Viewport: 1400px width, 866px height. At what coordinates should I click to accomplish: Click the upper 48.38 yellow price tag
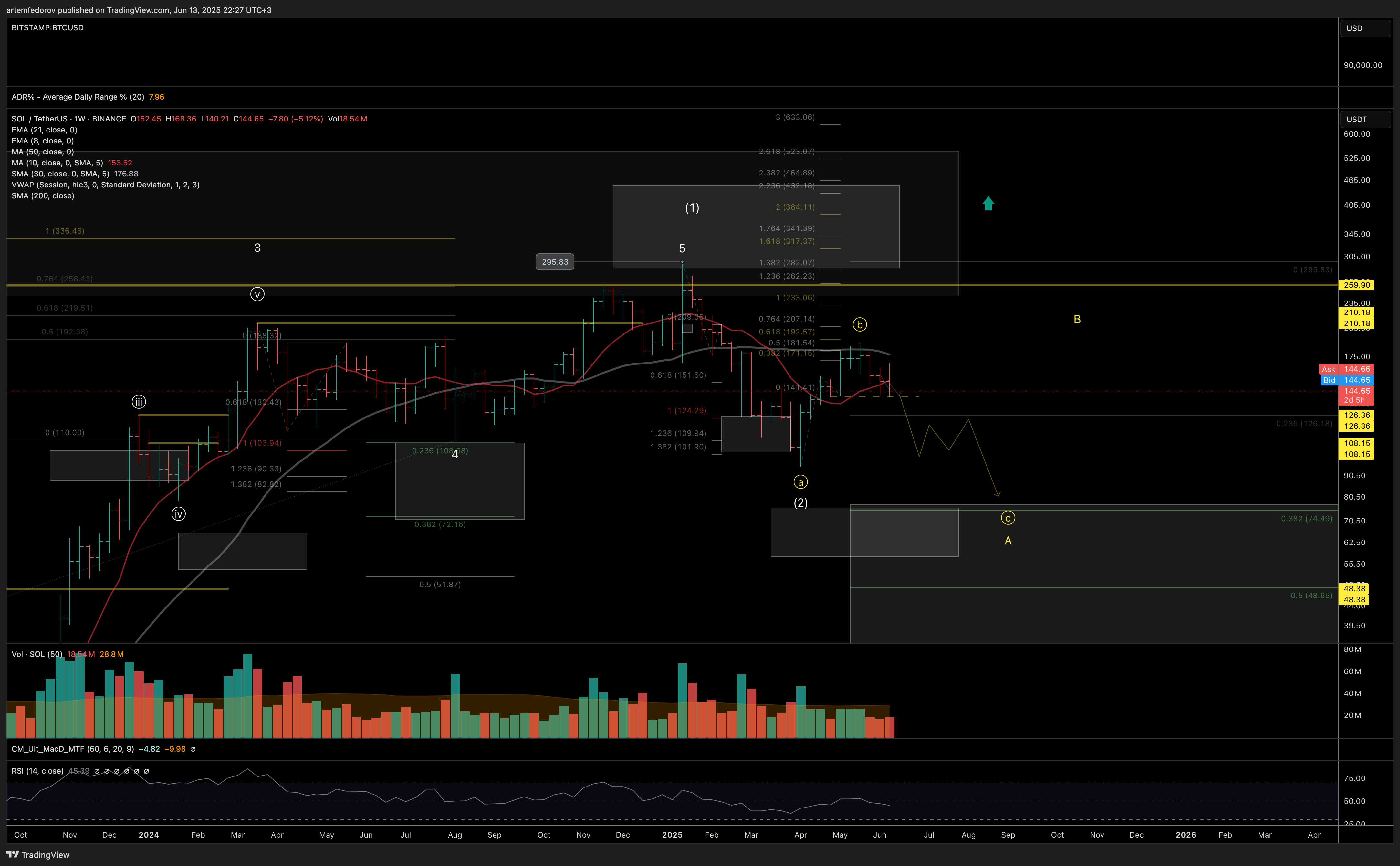(1354, 589)
